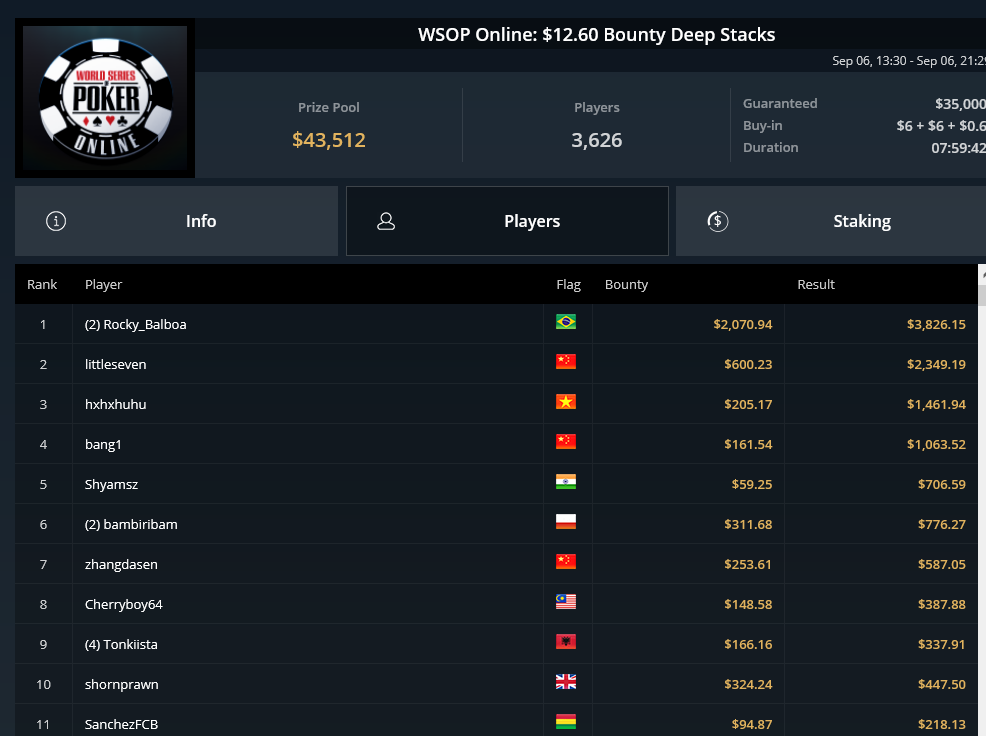Screen dimensions: 986x736
Task: Click the Poland flag for bambiribam
Action: click(x=566, y=521)
